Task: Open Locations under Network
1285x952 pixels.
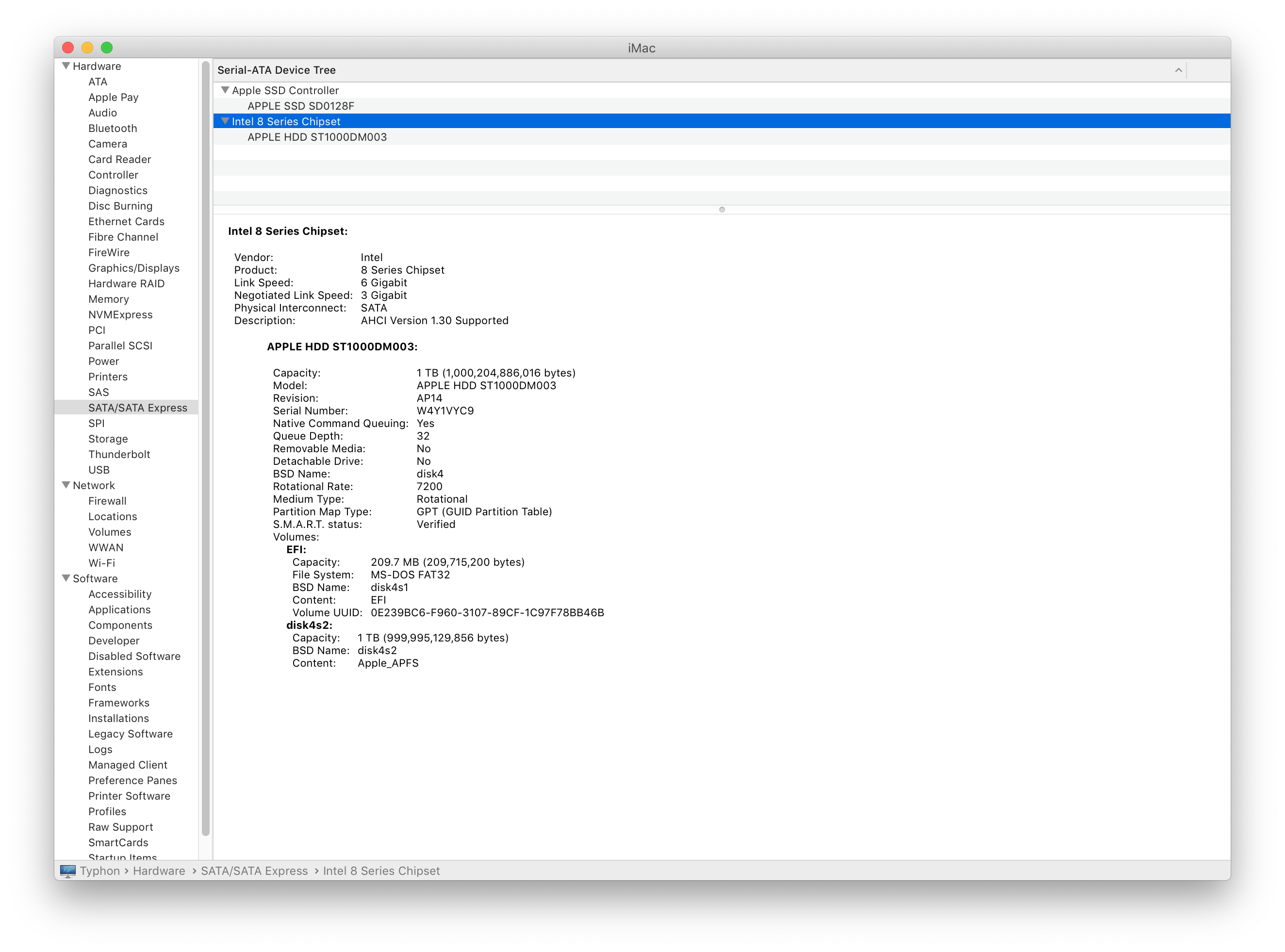Action: click(113, 517)
